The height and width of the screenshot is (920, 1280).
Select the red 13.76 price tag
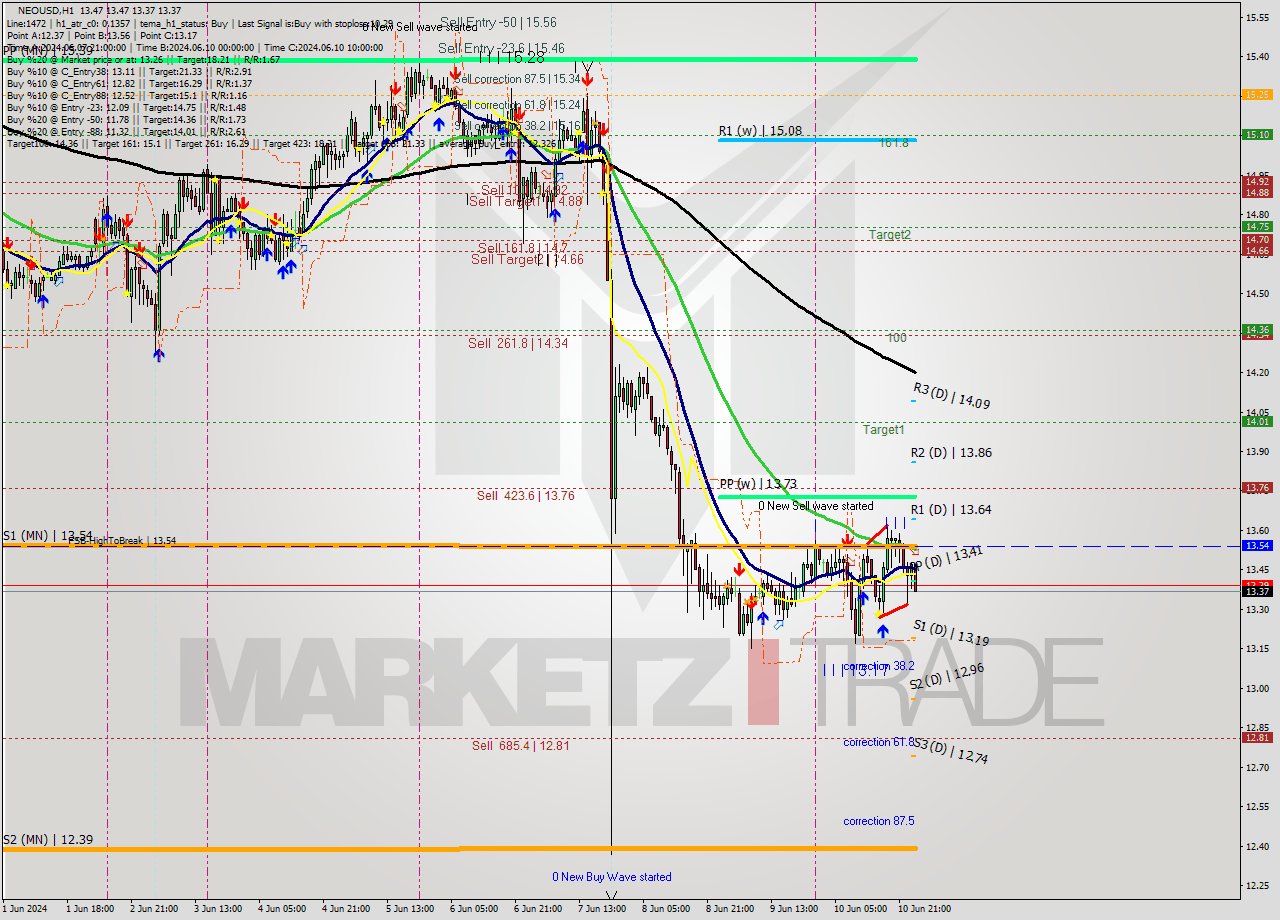pos(1256,488)
